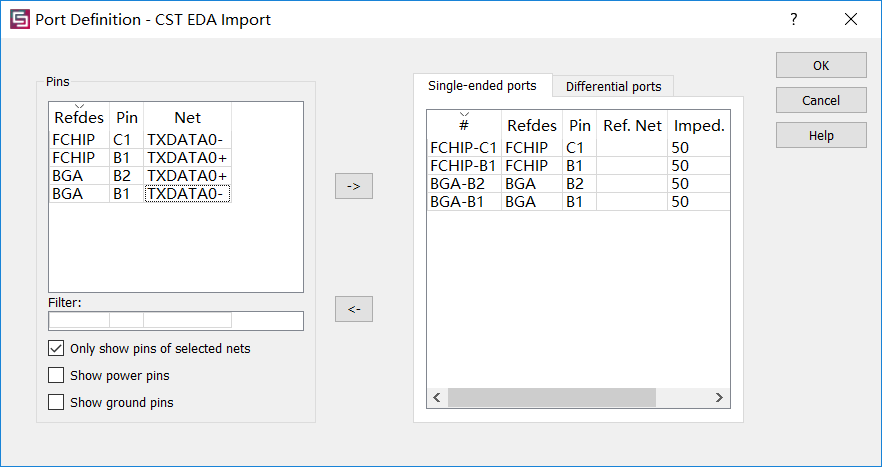This screenshot has width=882, height=467.
Task: Click the question mark help icon
Action: [794, 19]
